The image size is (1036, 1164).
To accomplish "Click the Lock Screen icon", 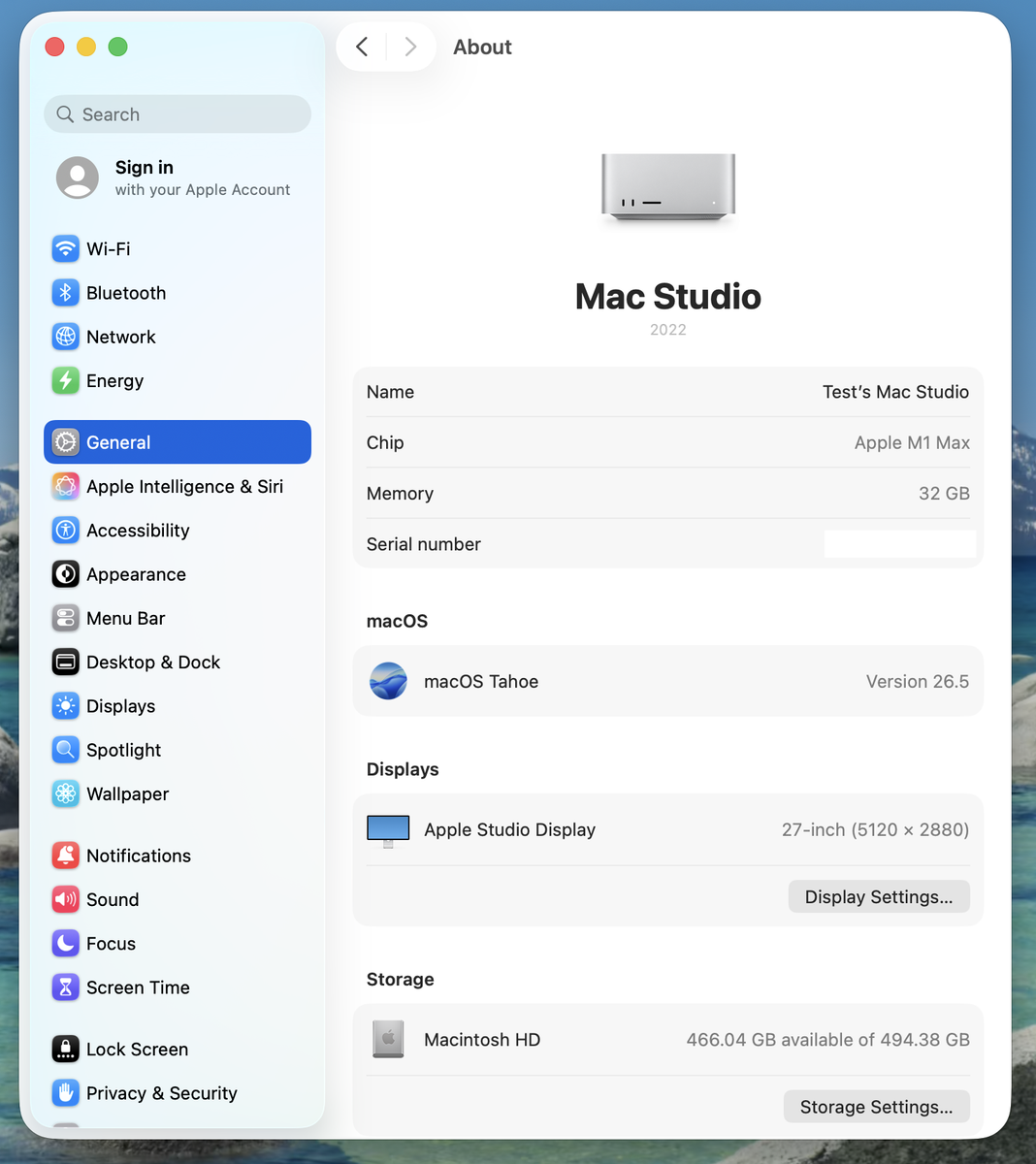I will (65, 1050).
